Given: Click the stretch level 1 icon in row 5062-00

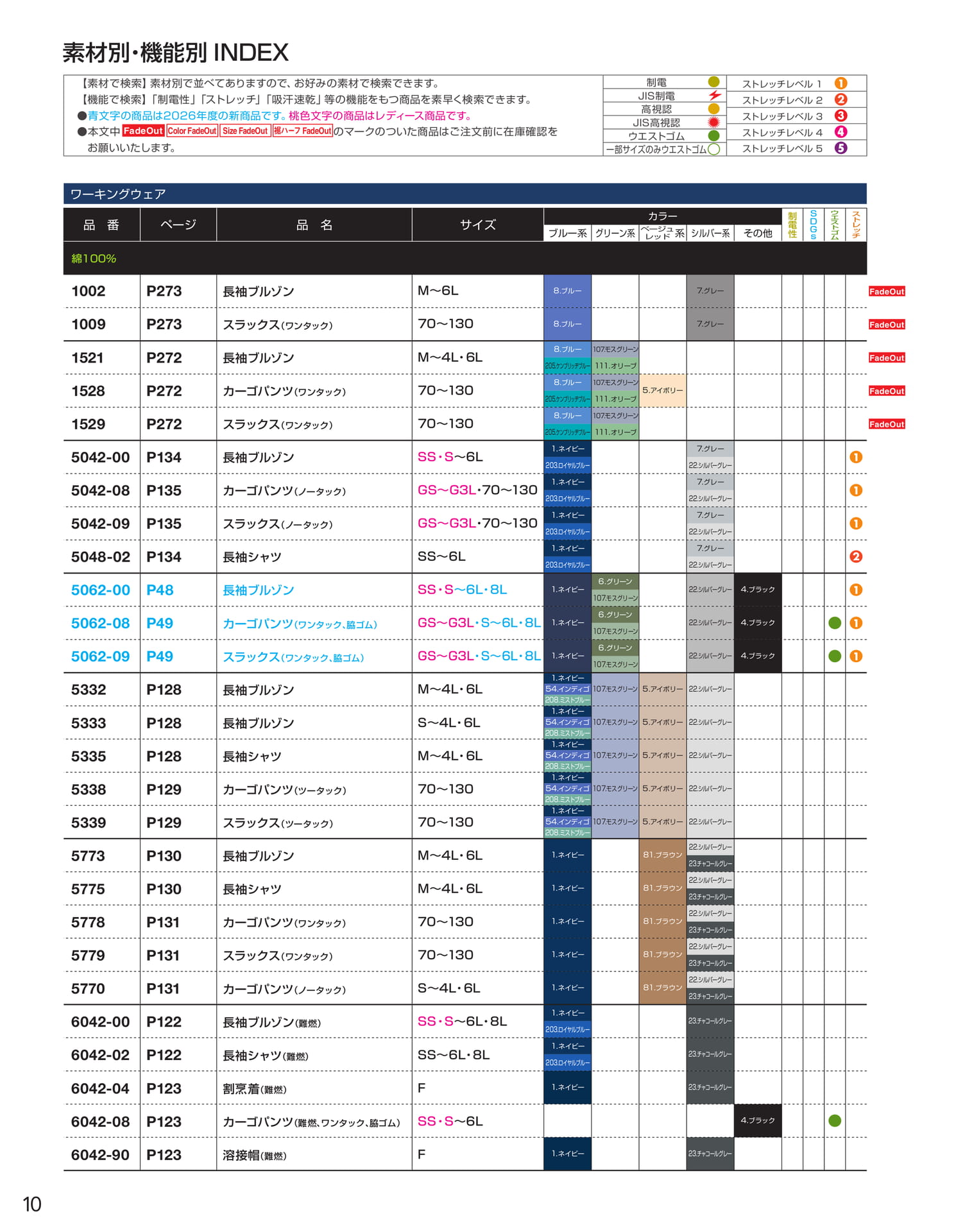Looking at the screenshot, I should (856, 590).
